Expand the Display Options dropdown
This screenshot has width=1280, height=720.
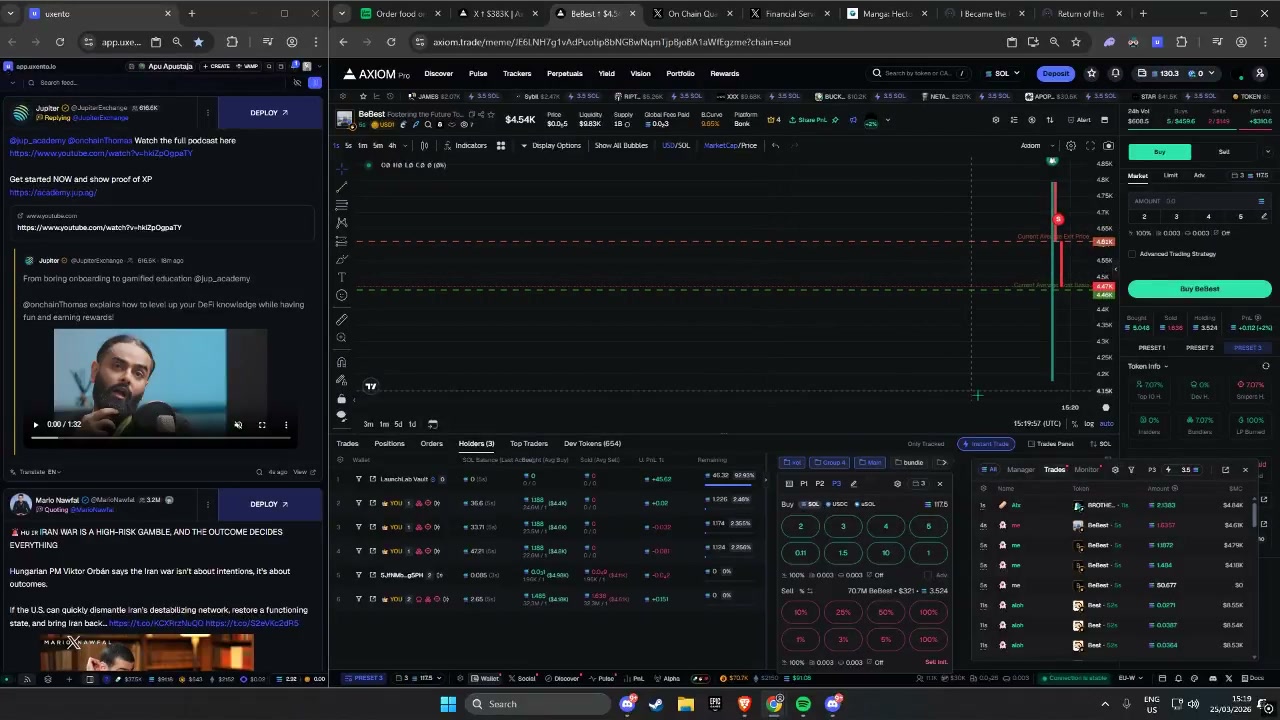click(551, 146)
